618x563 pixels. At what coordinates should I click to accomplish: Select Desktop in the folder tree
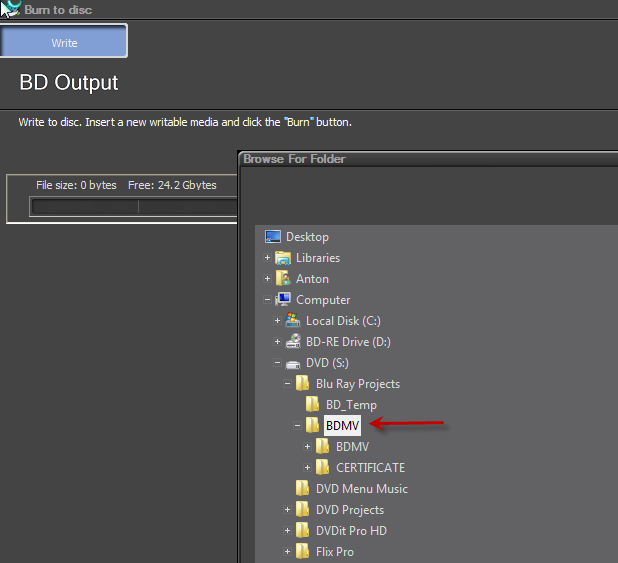[x=307, y=237]
